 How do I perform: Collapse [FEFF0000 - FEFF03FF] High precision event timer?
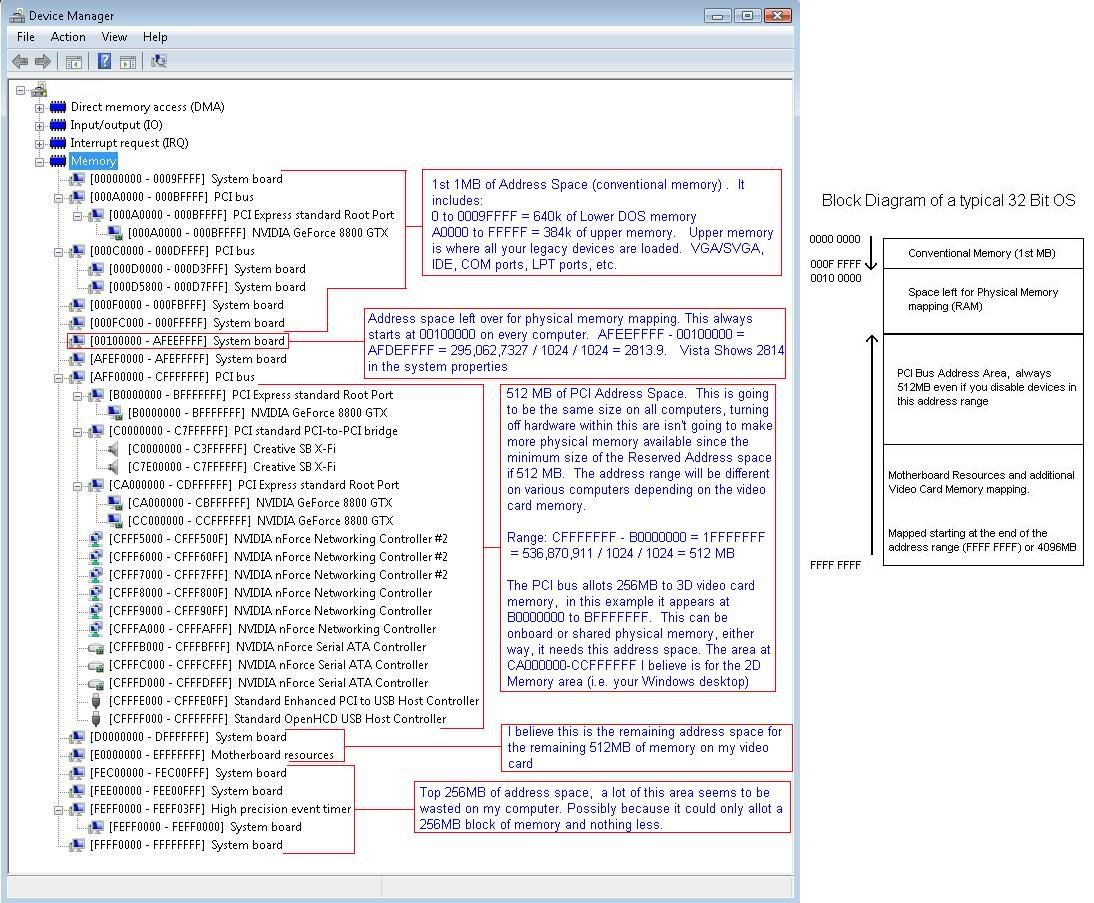pyautogui.click(x=59, y=809)
